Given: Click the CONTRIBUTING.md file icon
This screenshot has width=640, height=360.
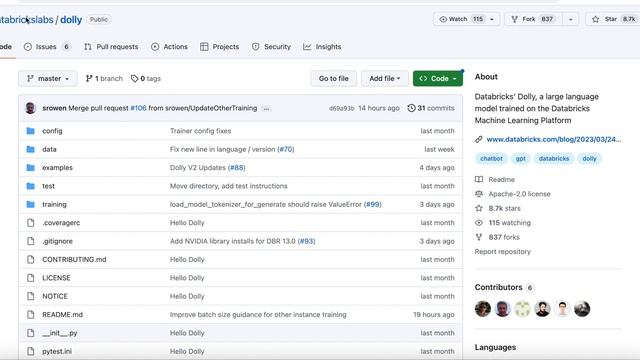Looking at the screenshot, I should [x=31, y=259].
